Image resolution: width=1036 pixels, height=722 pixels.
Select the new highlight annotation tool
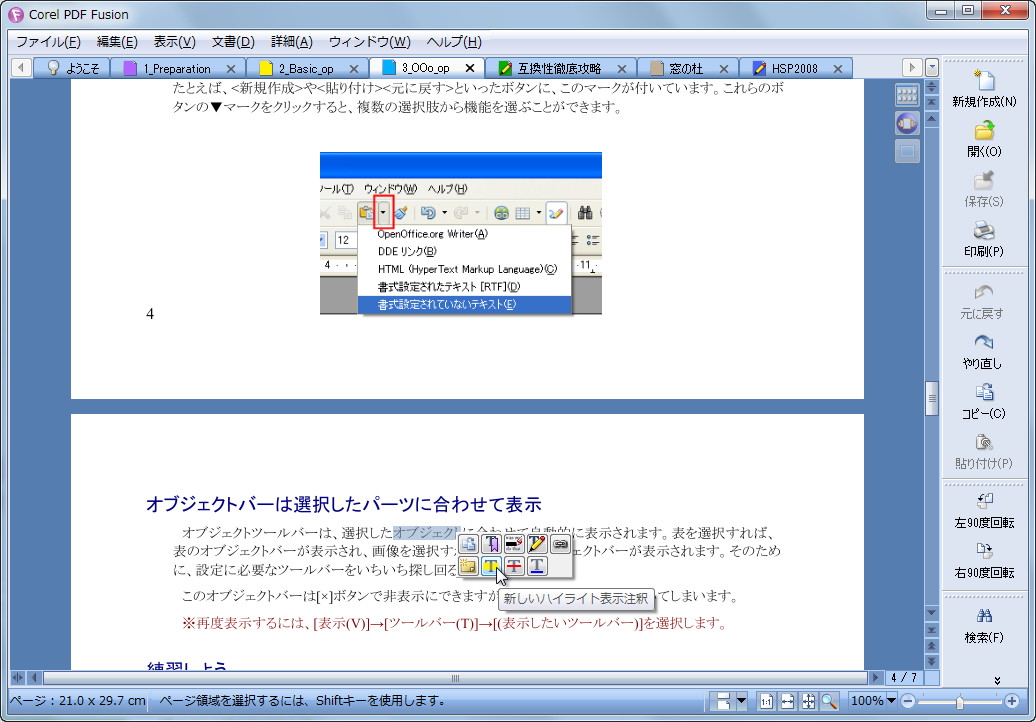(491, 566)
